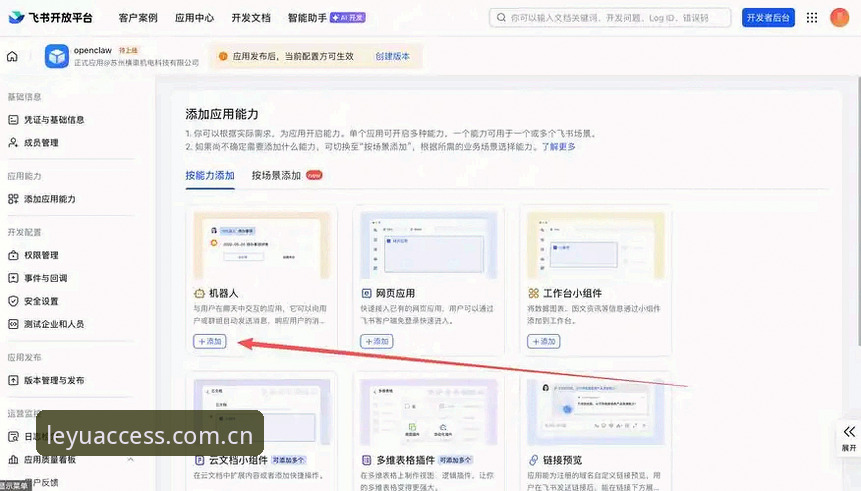
Task: Click the Feishu Open Platform logo
Action: coord(51,18)
